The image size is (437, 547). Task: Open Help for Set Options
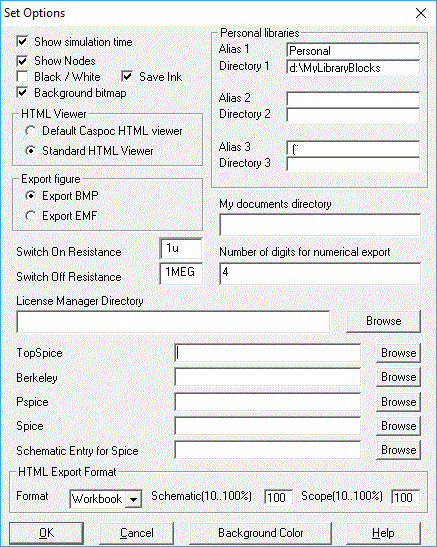[383, 533]
